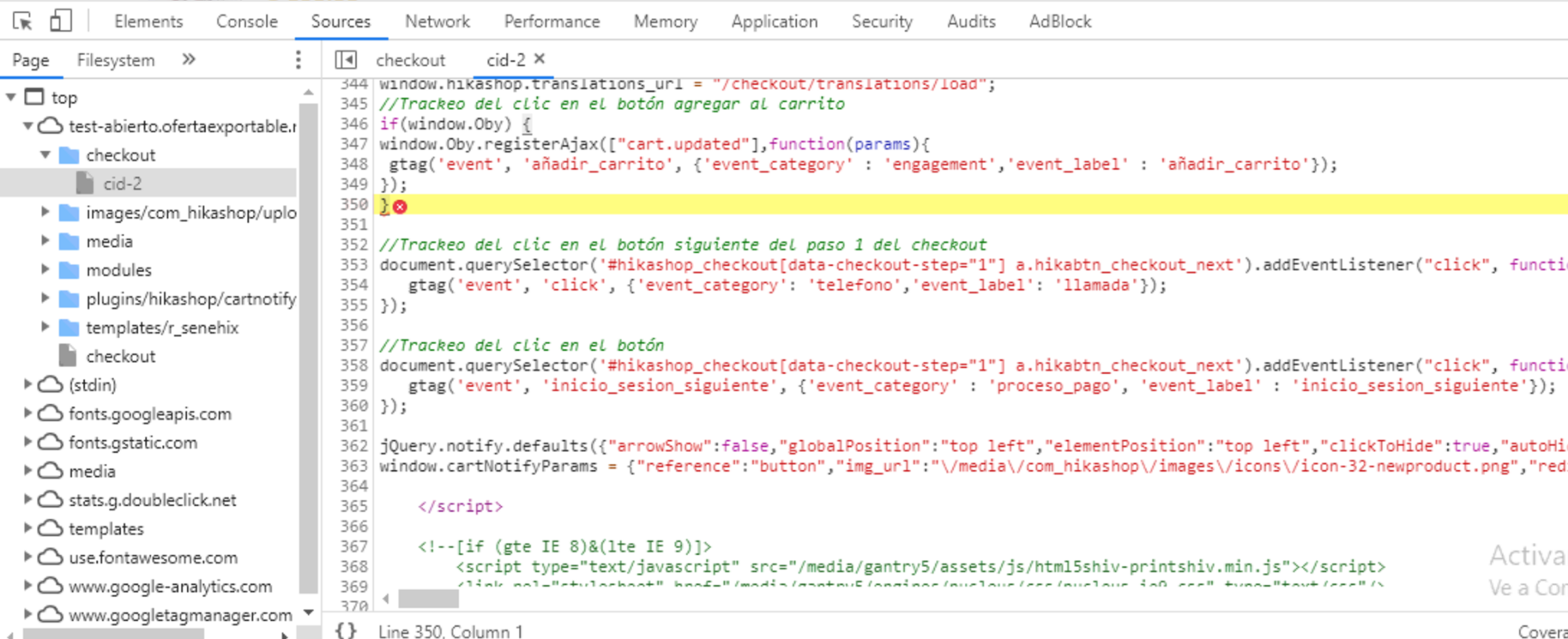Click the editor horizontal scroll left arrow
1568x639 pixels.
386,598
